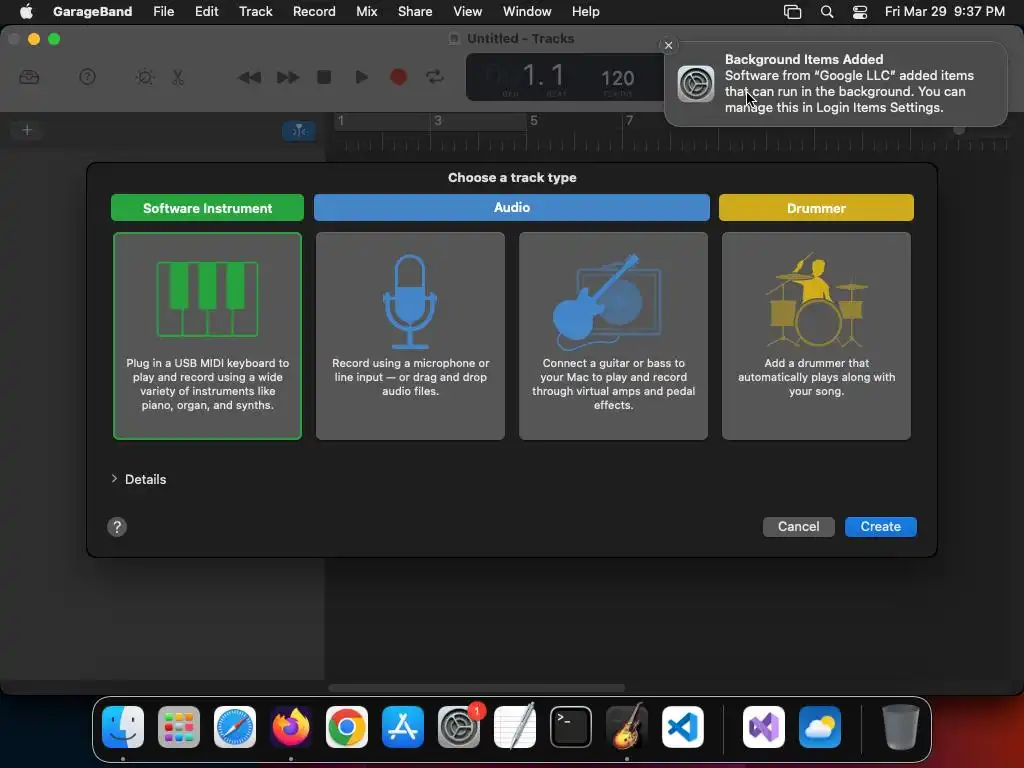The image size is (1024, 768).
Task: Choose the microphone audio recording card
Action: pos(410,336)
